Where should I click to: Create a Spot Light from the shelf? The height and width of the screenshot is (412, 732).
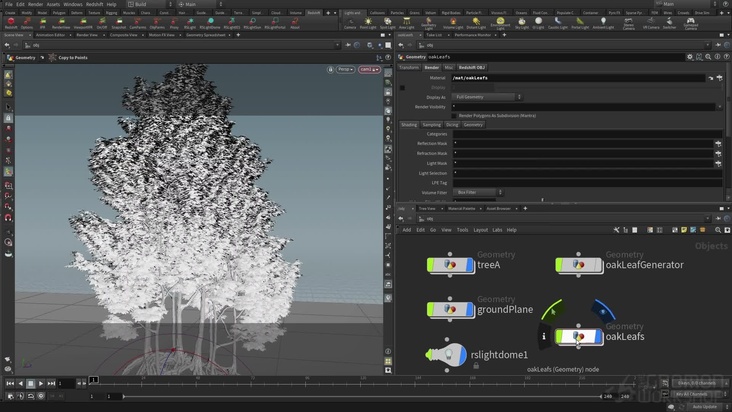point(387,23)
